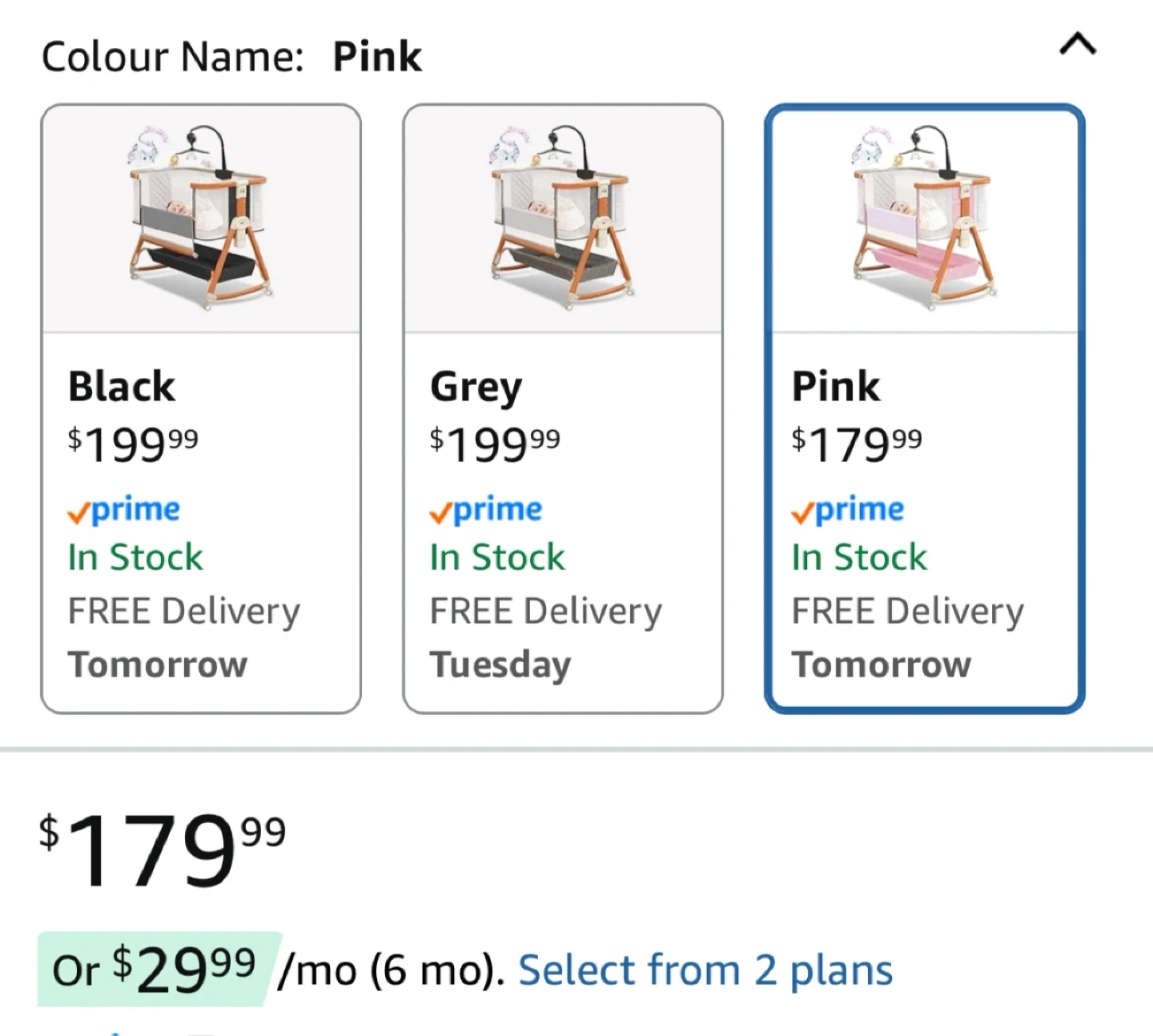Click the $199.99 price under Black

click(133, 444)
